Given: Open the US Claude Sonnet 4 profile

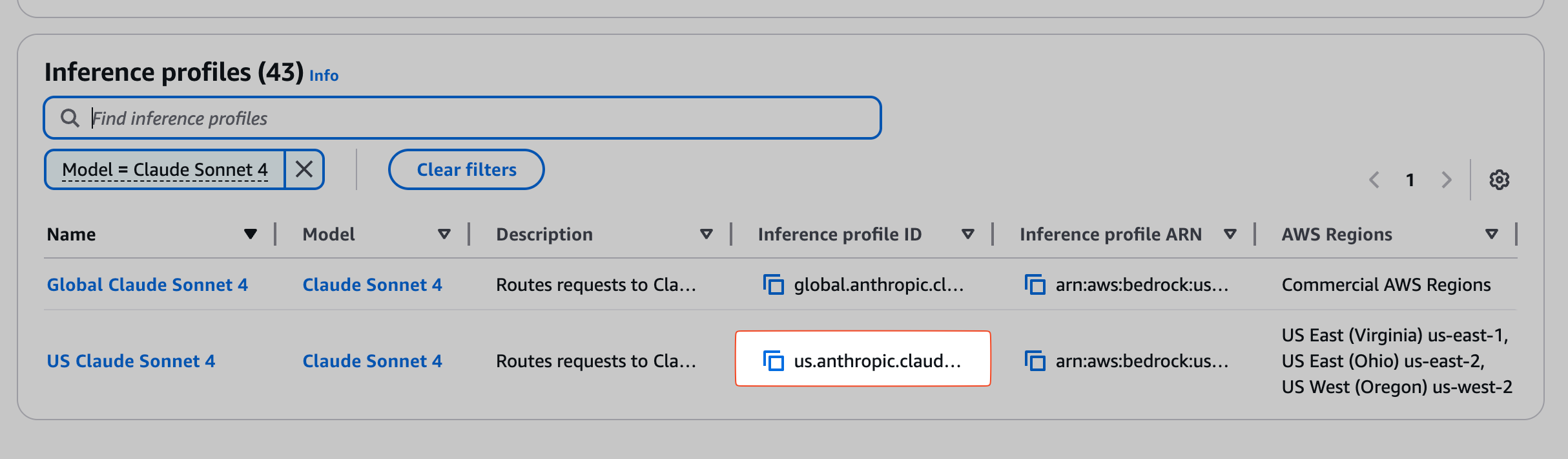Looking at the screenshot, I should click(131, 361).
